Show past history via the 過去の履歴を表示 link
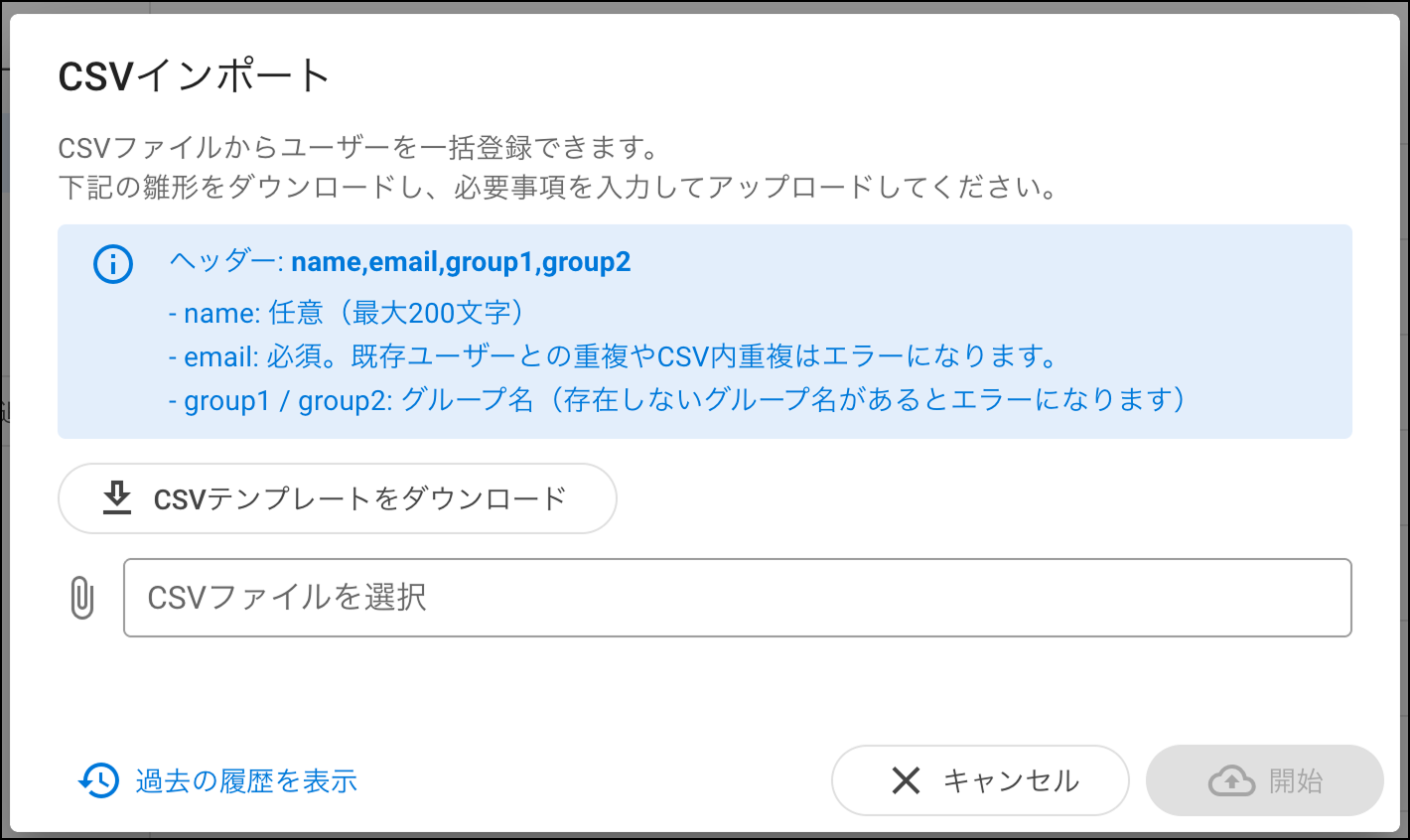This screenshot has width=1410, height=840. [246, 781]
